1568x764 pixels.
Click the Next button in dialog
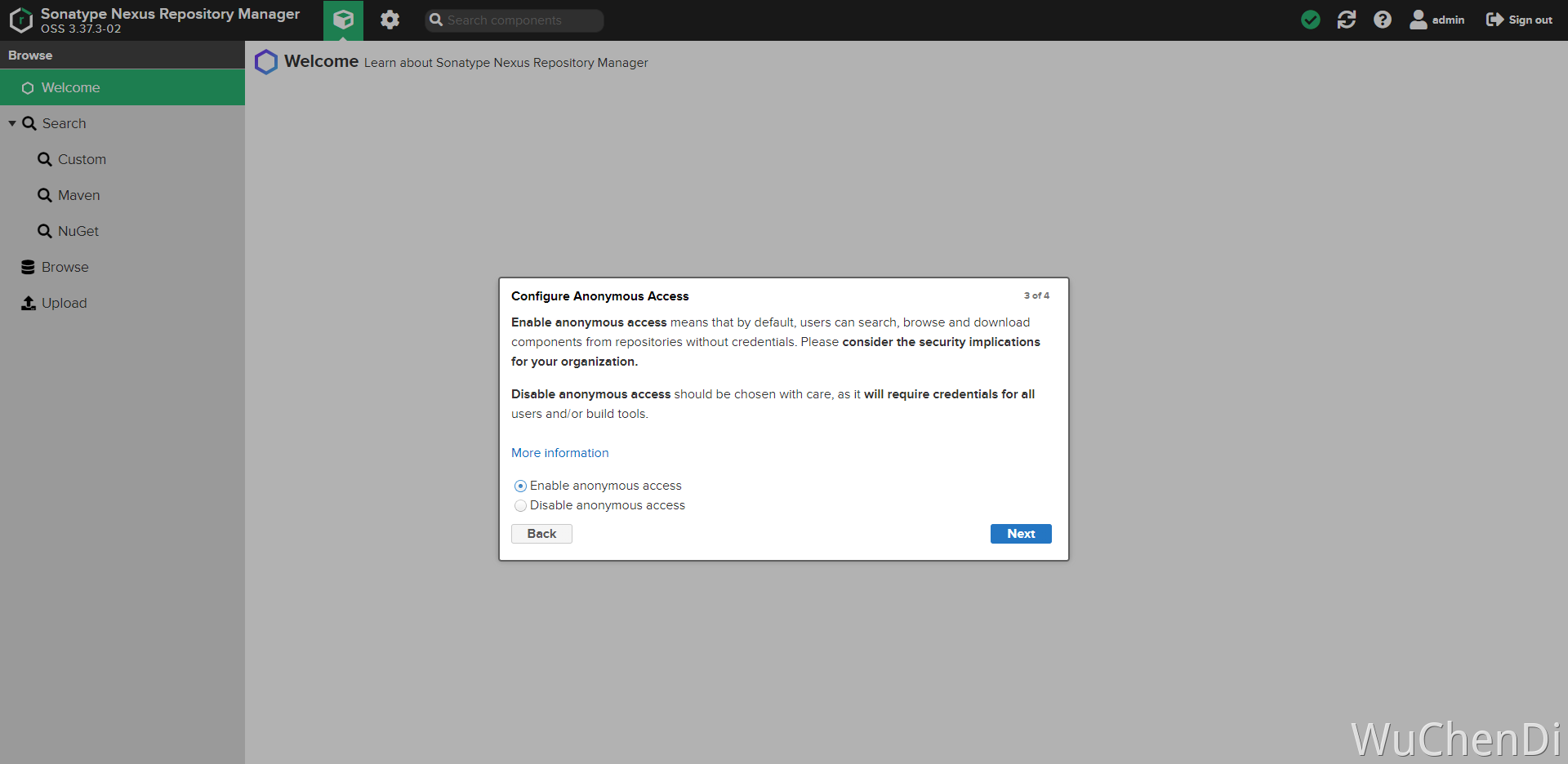1021,534
